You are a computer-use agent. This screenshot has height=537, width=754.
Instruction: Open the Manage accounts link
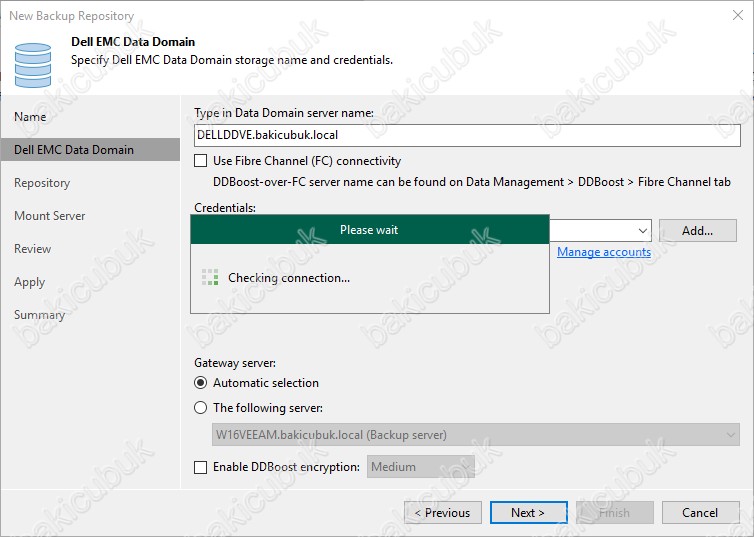coord(604,252)
